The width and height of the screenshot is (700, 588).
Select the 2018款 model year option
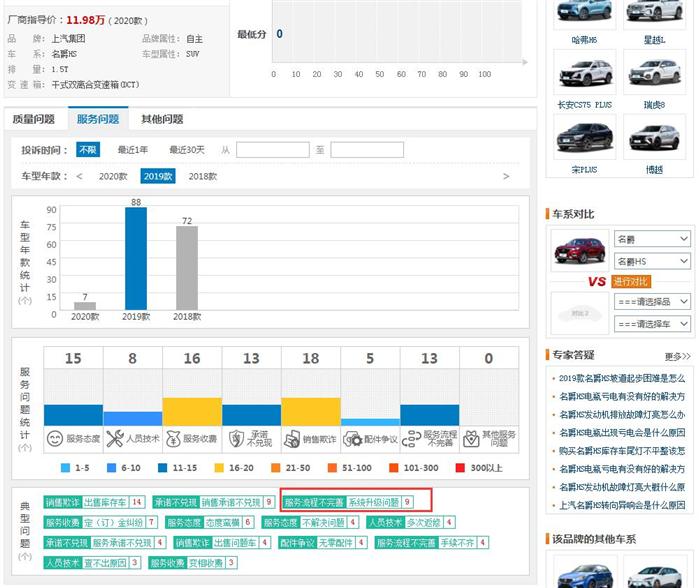click(203, 176)
